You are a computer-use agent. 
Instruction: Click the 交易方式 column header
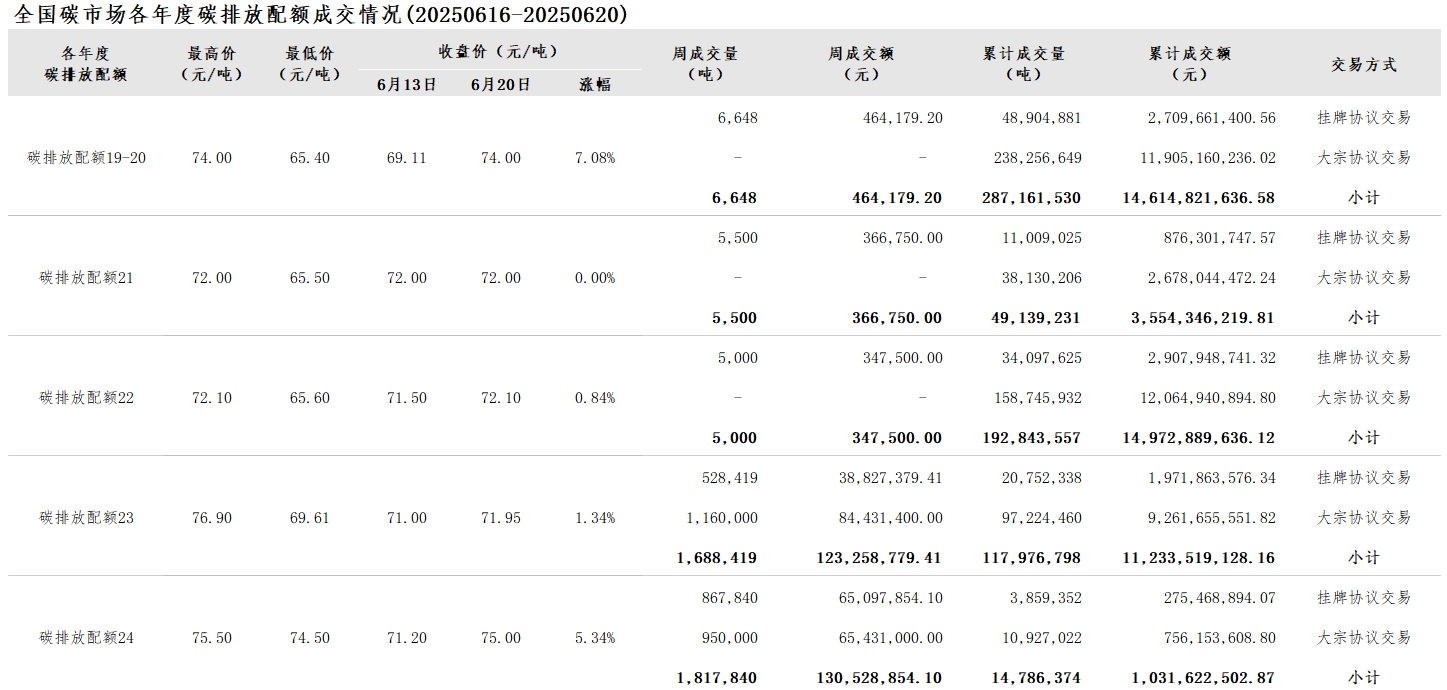tap(1364, 64)
